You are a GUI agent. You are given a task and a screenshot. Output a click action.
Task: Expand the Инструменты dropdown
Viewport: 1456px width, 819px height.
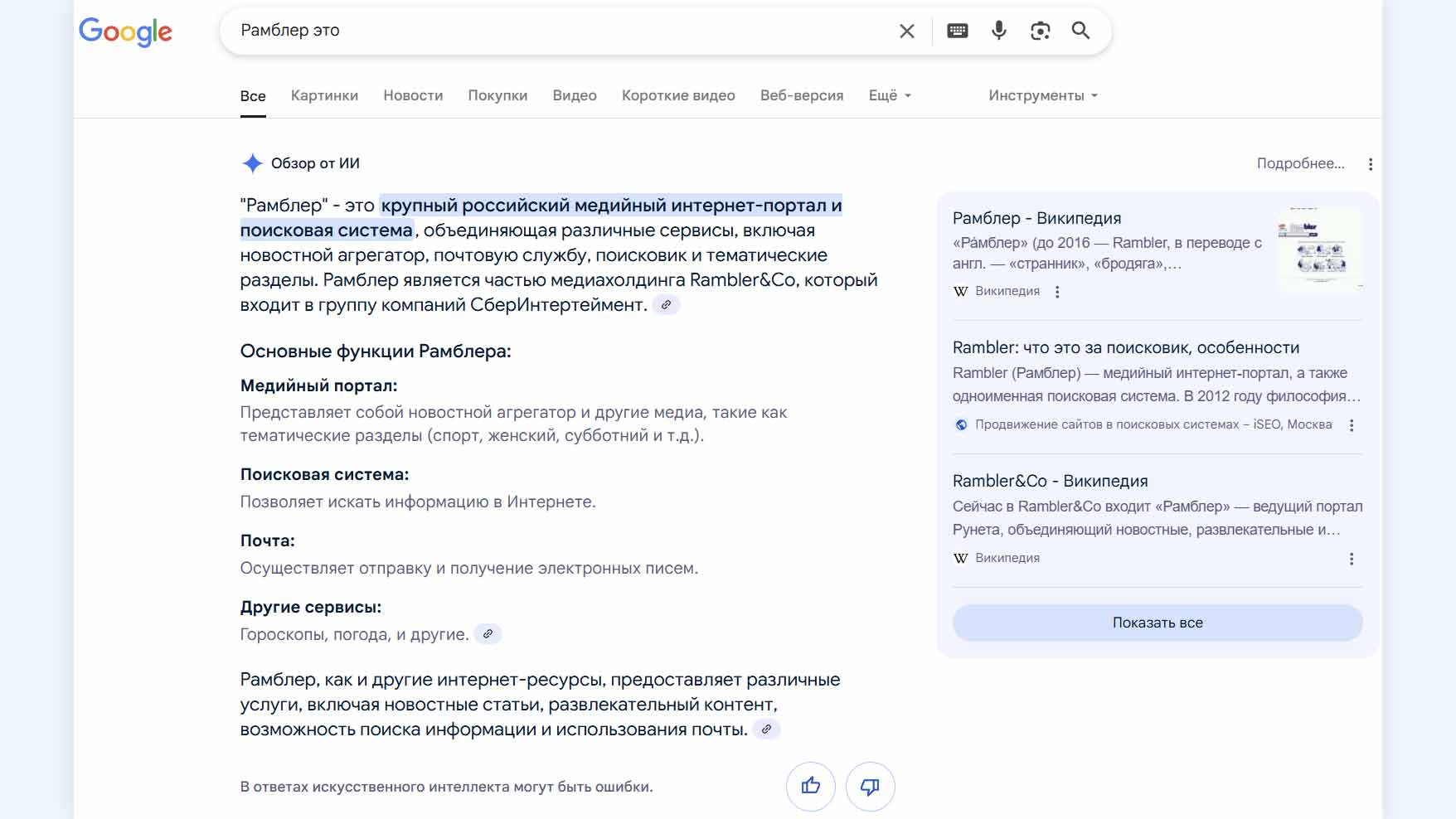tap(1042, 95)
